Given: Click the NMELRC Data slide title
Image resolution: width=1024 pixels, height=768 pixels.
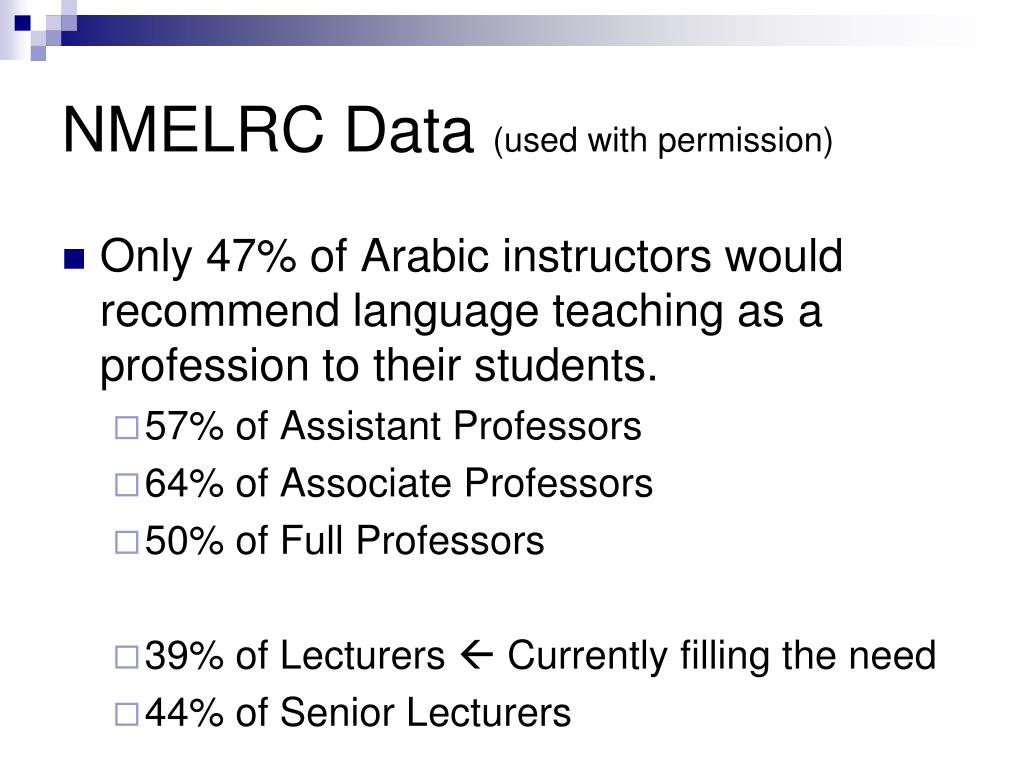Looking at the screenshot, I should (x=268, y=131).
